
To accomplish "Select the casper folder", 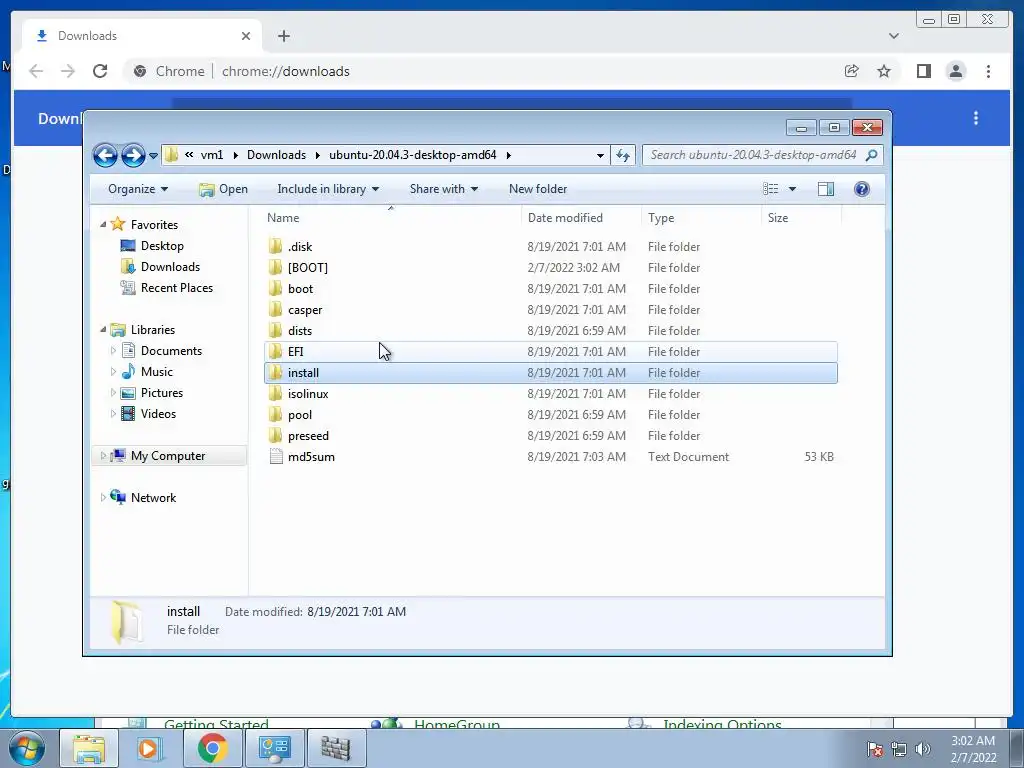I will (x=551, y=310).
